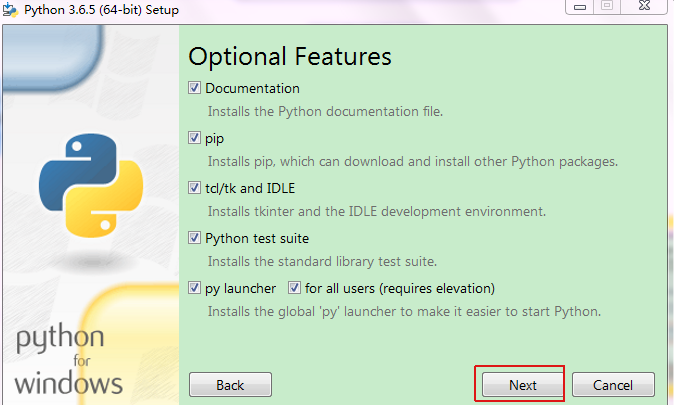Screen dimensions: 674x405
Task: Click the 'Python 3.6.5 (64-bit) Setup' title
Action: pos(101,10)
